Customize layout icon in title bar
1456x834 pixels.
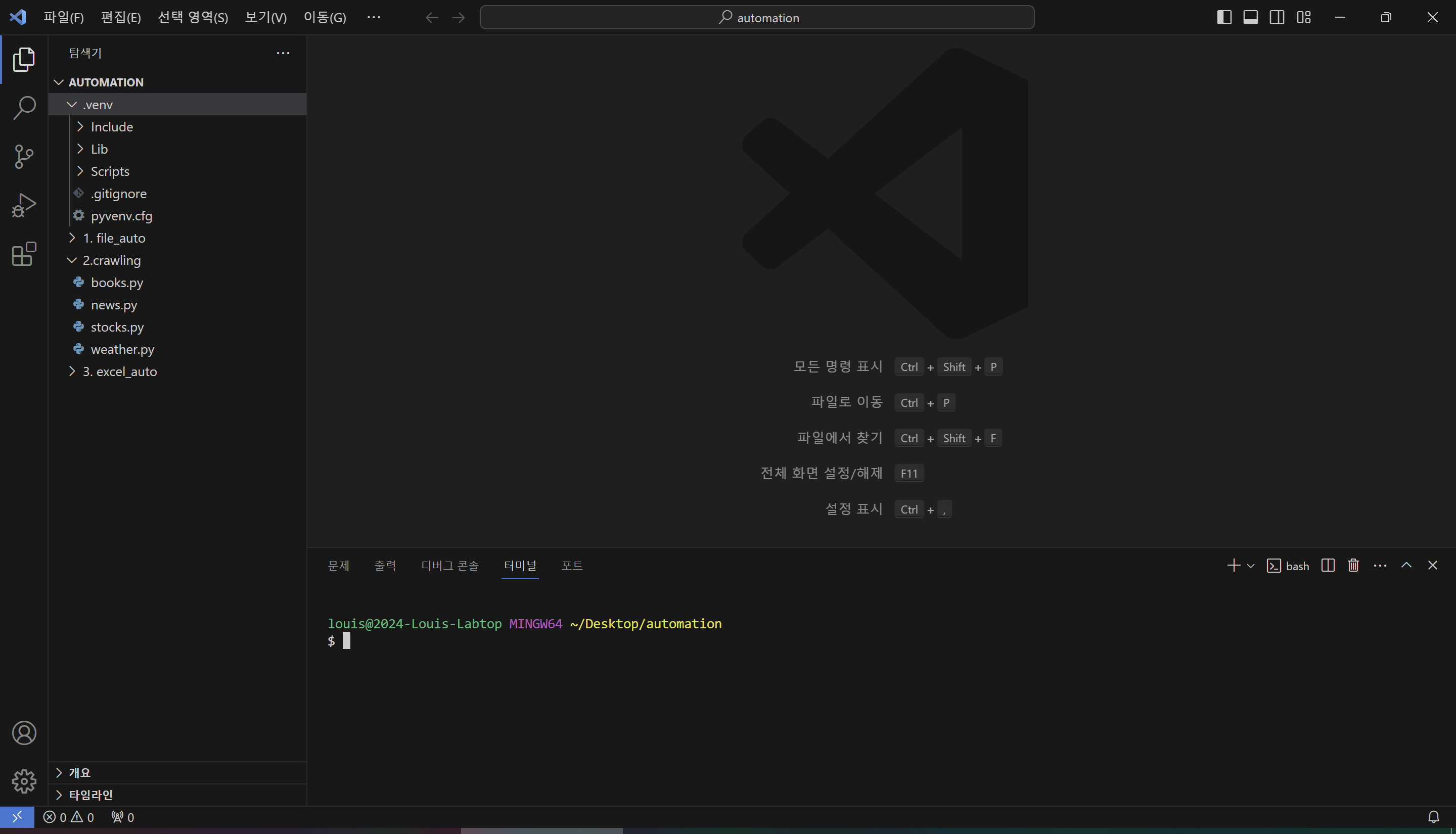click(1304, 17)
